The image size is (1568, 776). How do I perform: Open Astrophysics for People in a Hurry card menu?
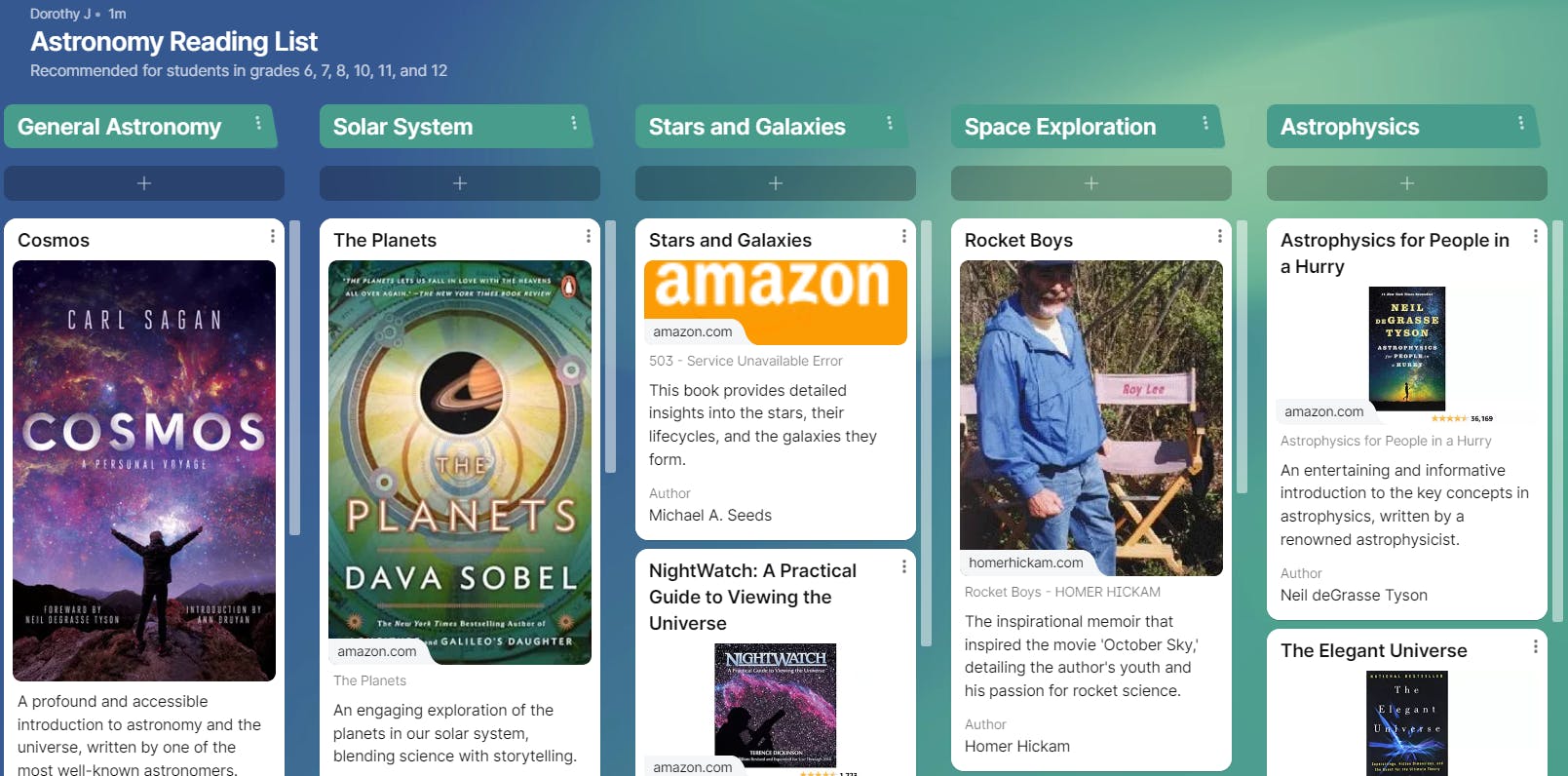1536,236
